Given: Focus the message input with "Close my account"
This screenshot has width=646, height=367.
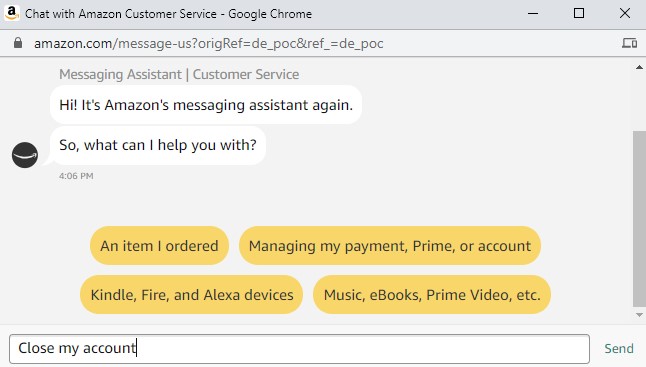Looking at the screenshot, I should 300,349.
